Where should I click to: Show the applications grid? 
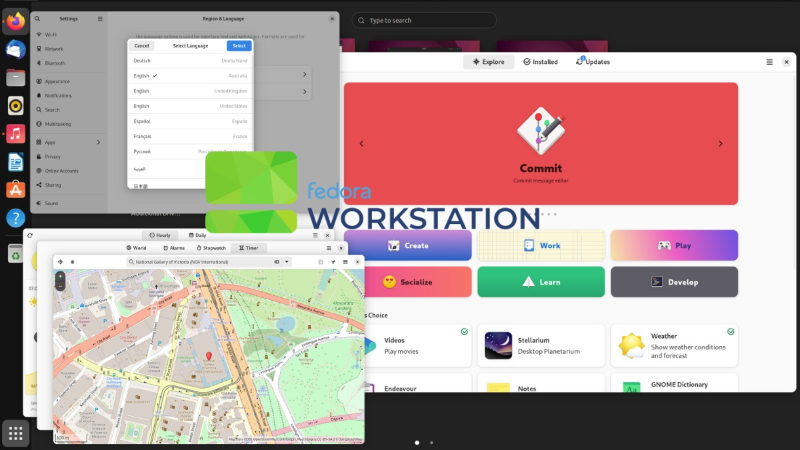pos(15,434)
